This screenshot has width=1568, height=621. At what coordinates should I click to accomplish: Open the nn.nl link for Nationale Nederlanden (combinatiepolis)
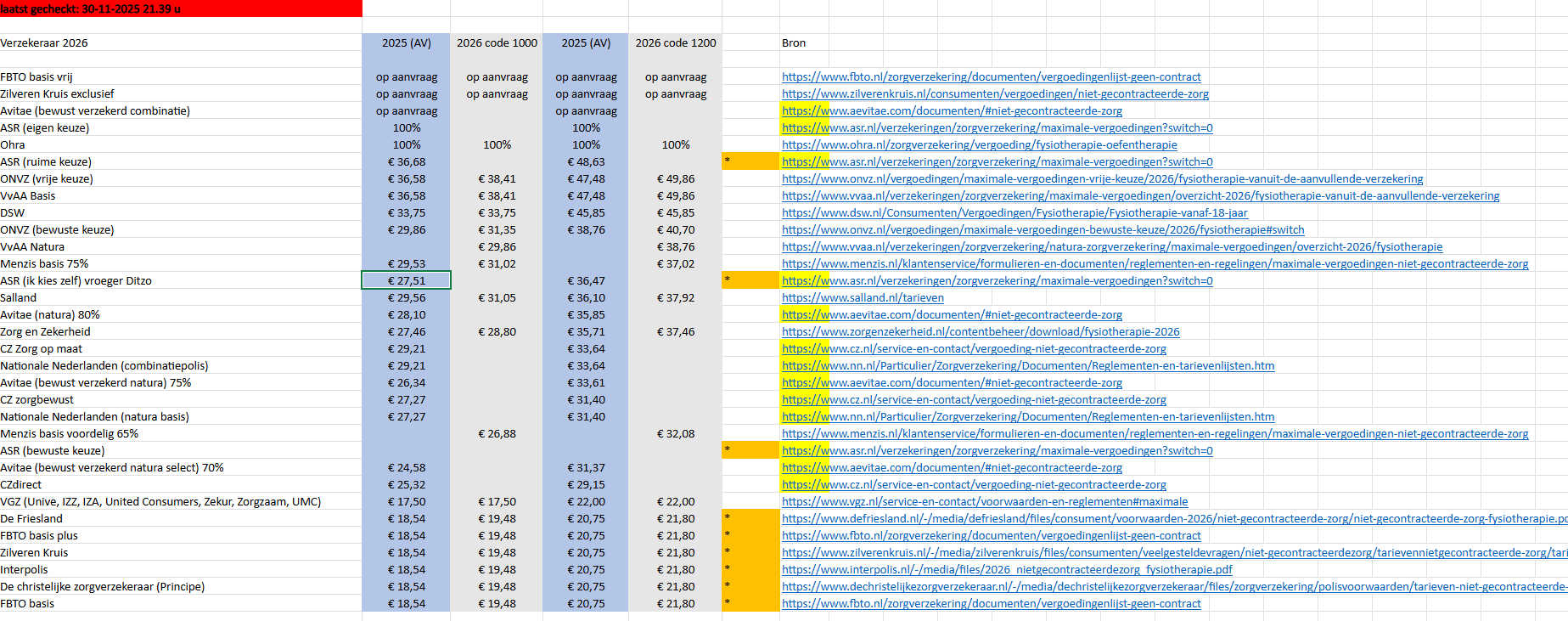click(1028, 366)
